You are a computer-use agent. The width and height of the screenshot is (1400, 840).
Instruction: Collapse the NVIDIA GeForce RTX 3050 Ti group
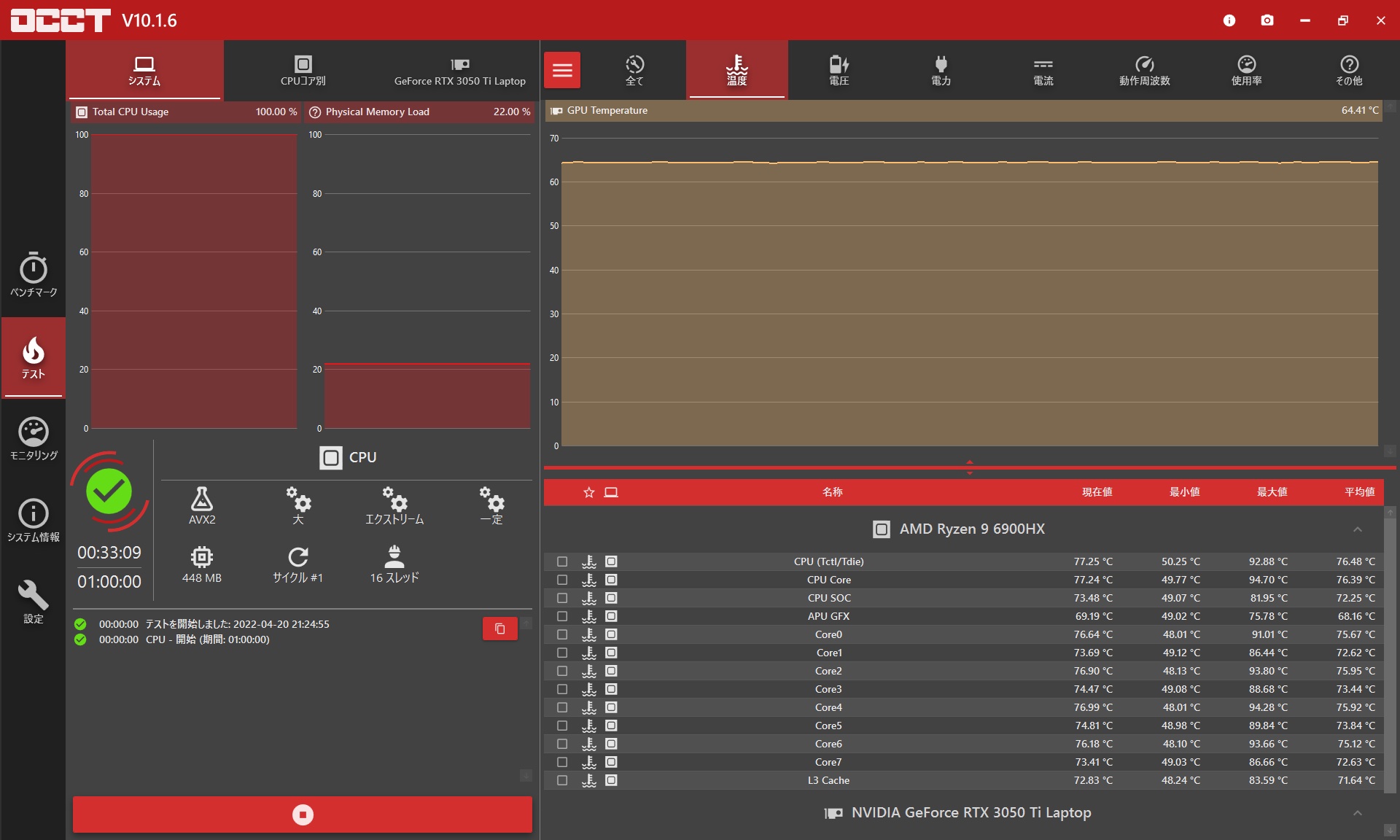pos(1357,813)
